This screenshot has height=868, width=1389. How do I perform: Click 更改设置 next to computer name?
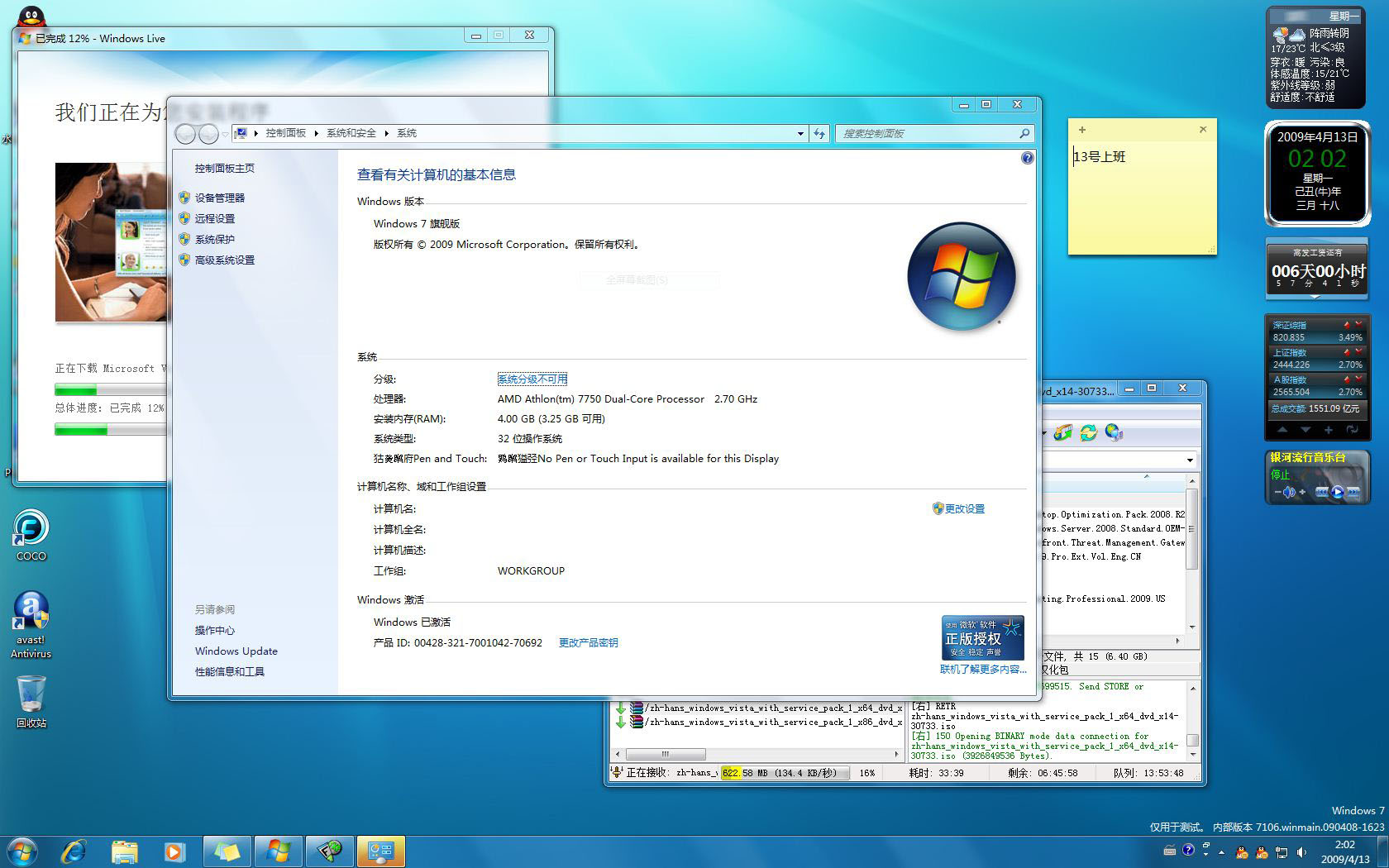pos(965,508)
